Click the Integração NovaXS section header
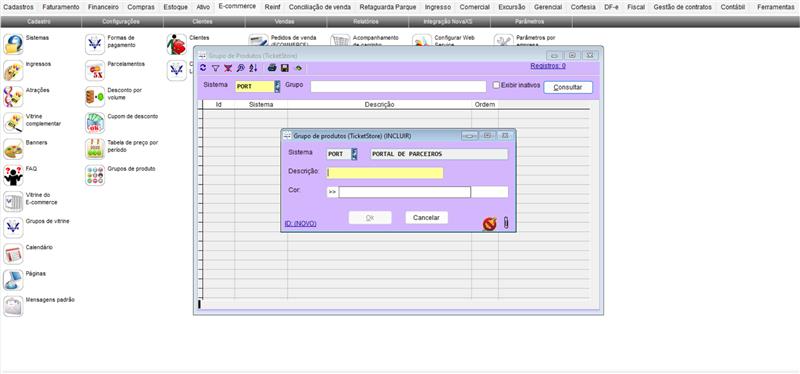The width and height of the screenshot is (800, 374). click(x=449, y=21)
